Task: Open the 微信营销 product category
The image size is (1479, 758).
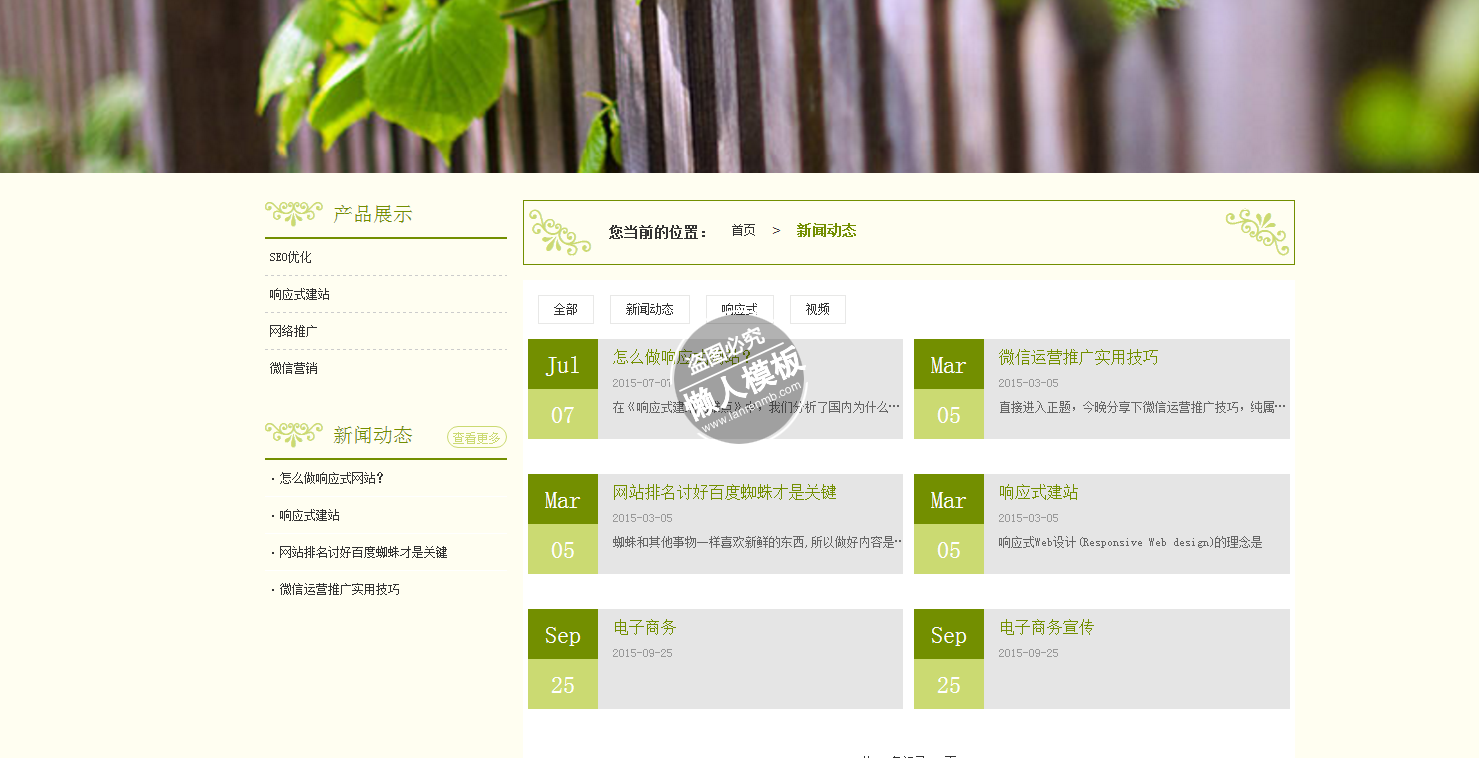Action: coord(293,368)
